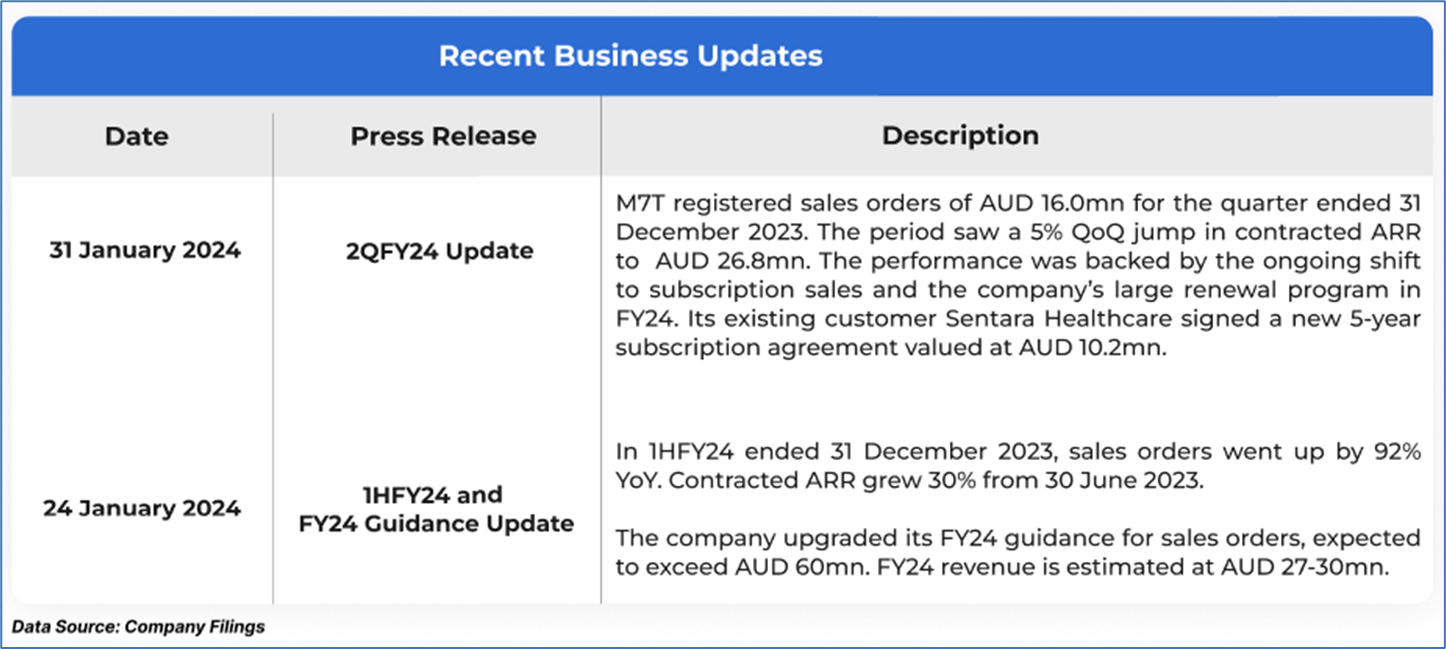Screen dimensions: 1446x649
Task: Click the 24 January 2024 date cell
Action: (142, 508)
